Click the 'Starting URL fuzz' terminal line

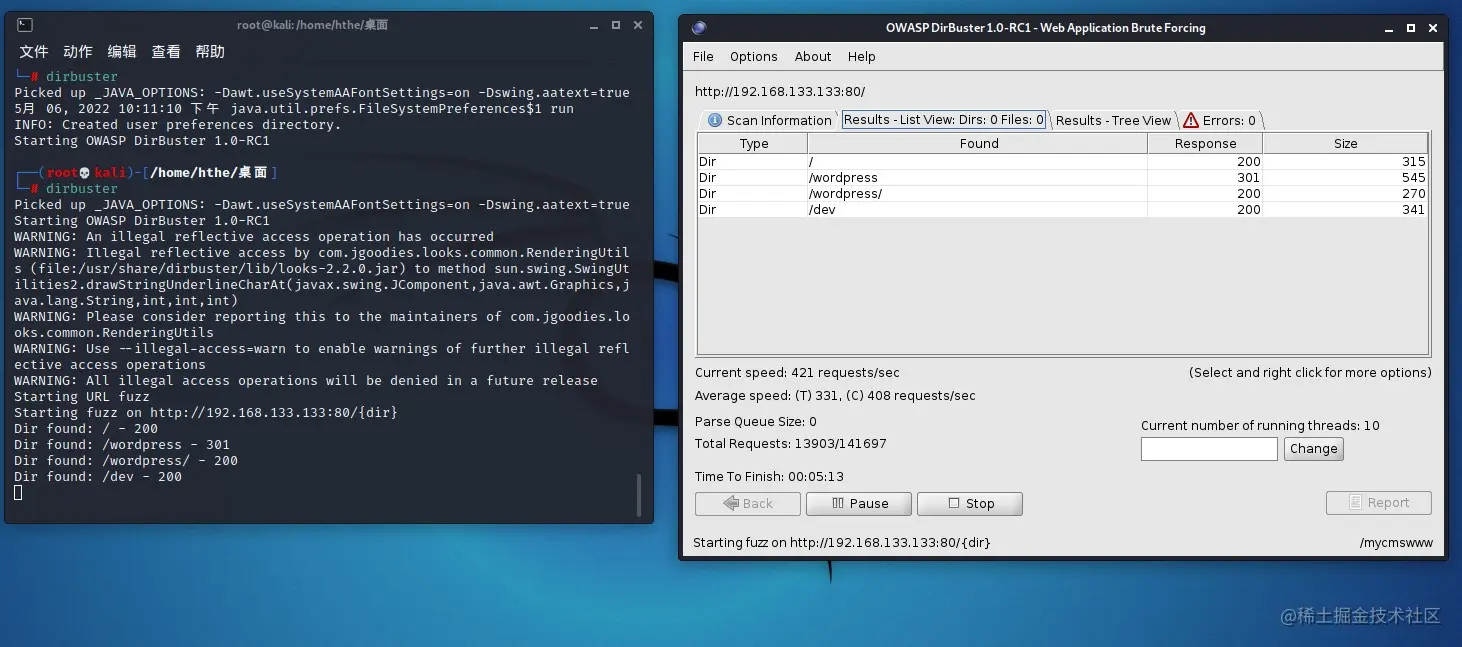(x=82, y=397)
